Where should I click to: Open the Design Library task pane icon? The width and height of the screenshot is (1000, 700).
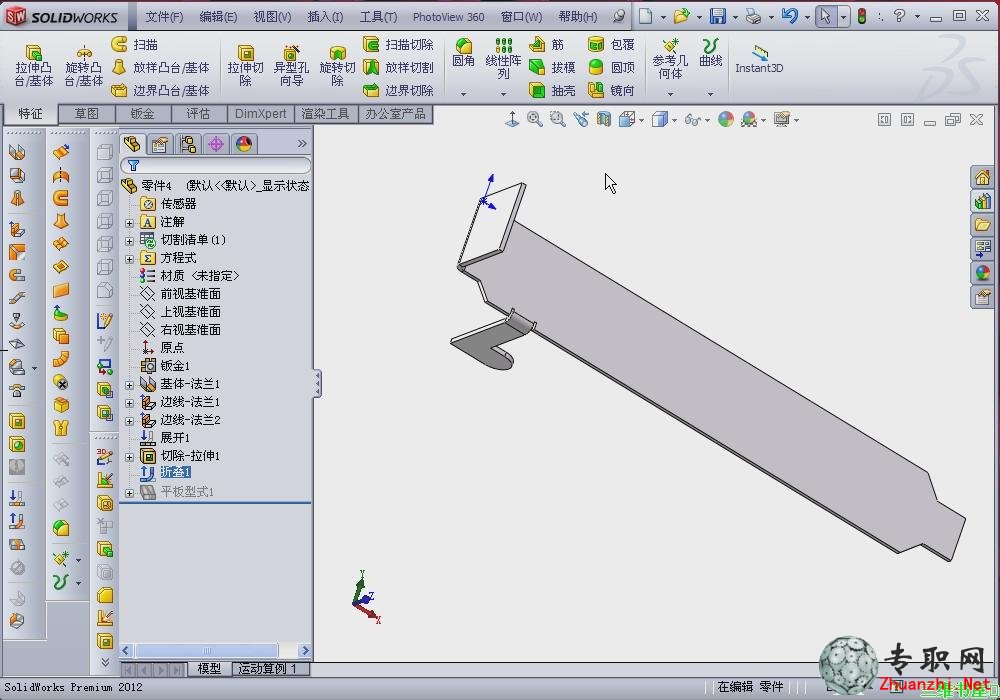click(x=982, y=201)
